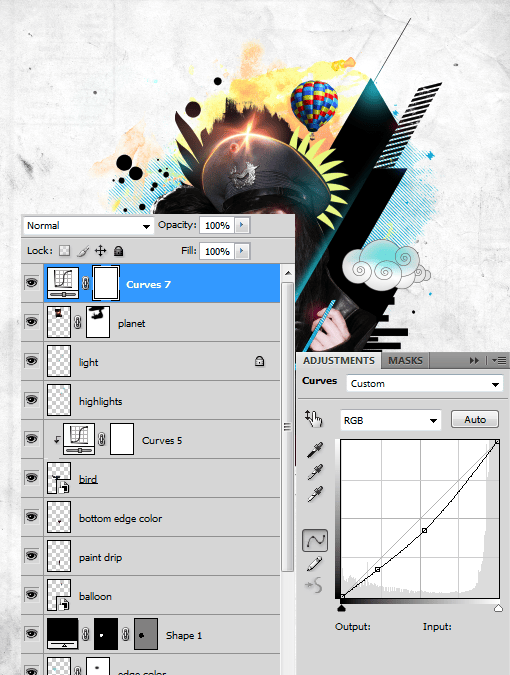Hide the Curves 5 layer
The width and height of the screenshot is (510, 675).
click(31, 439)
